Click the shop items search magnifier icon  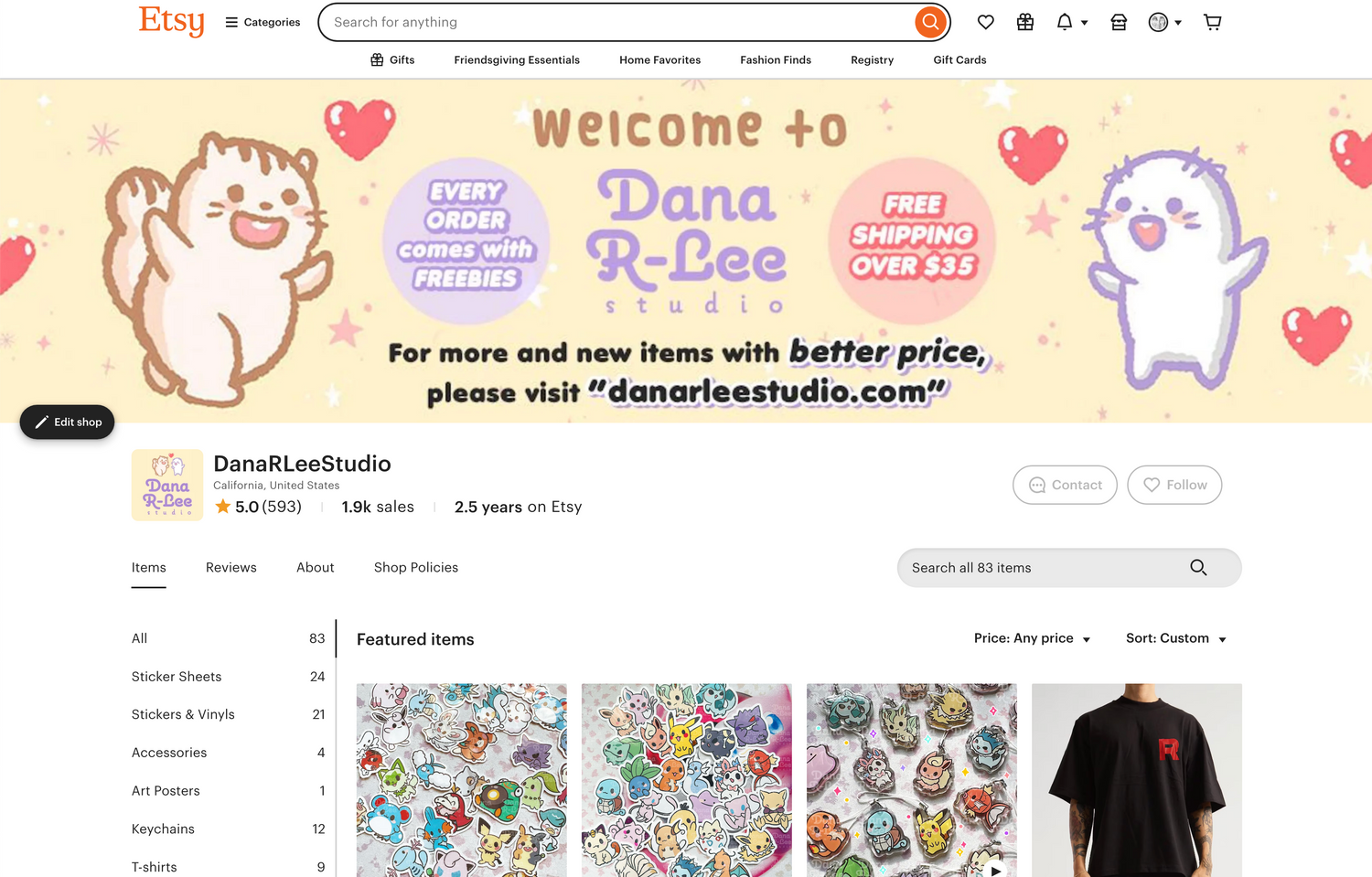(1198, 568)
